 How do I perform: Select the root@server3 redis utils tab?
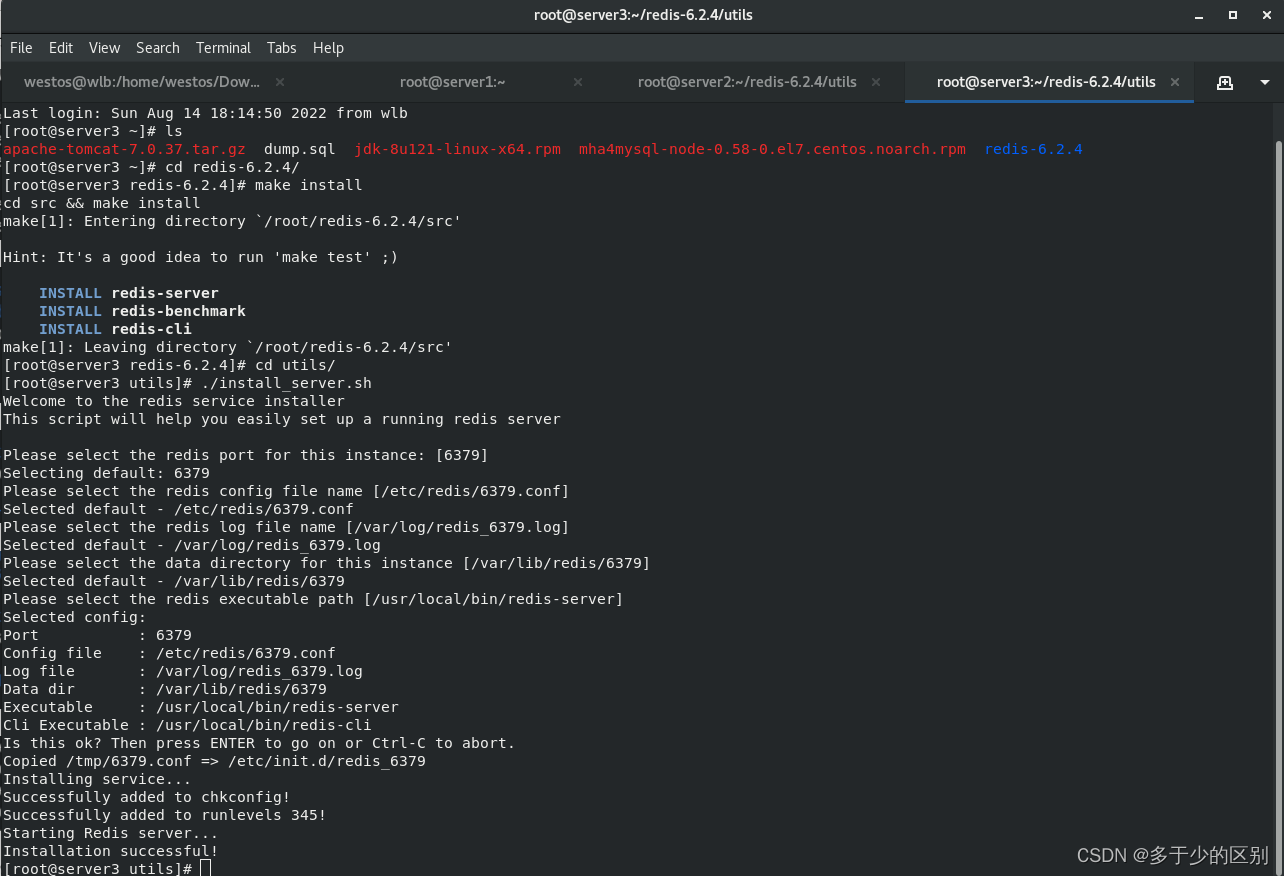(1046, 82)
